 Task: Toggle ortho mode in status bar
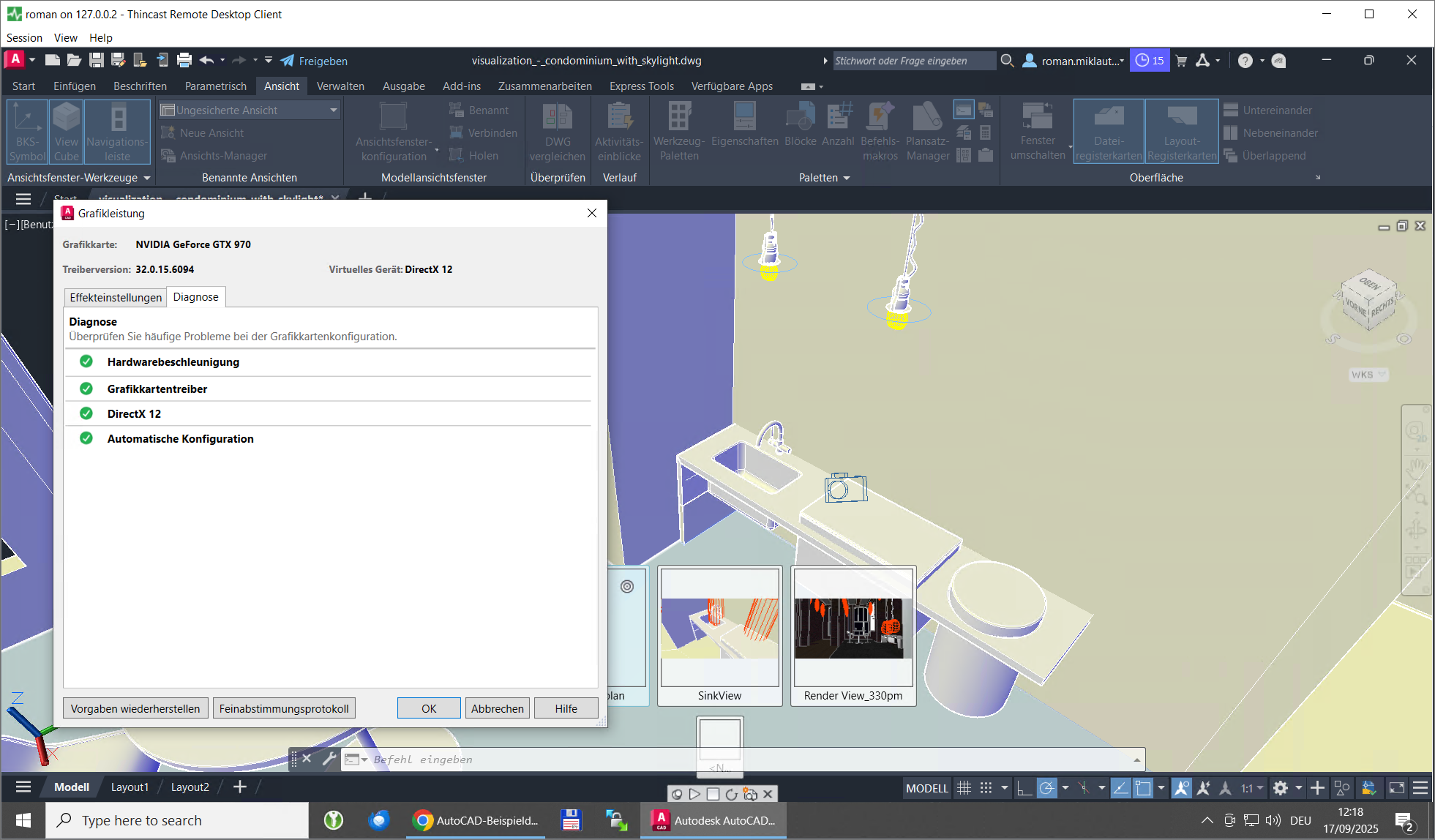1024,788
